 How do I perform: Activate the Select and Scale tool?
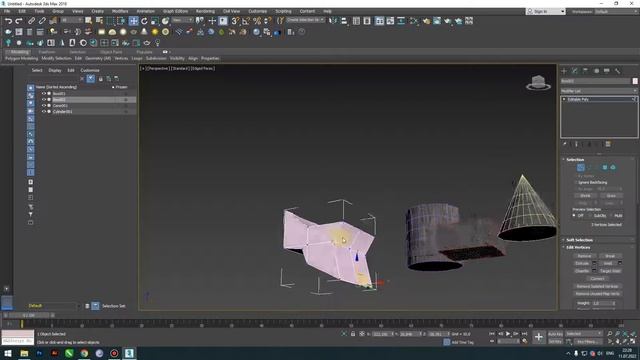155,20
